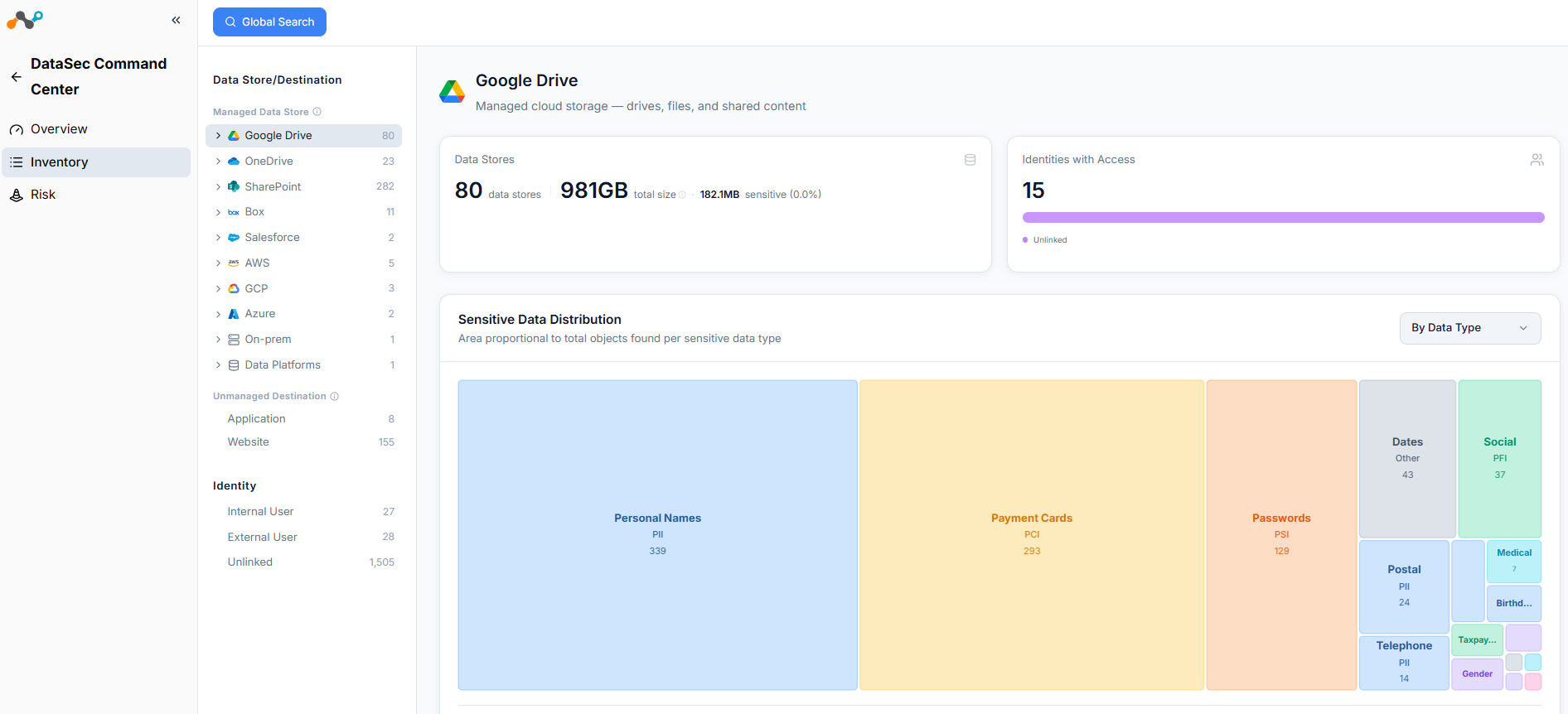
Task: Click the On-prem server icon
Action: tap(234, 340)
